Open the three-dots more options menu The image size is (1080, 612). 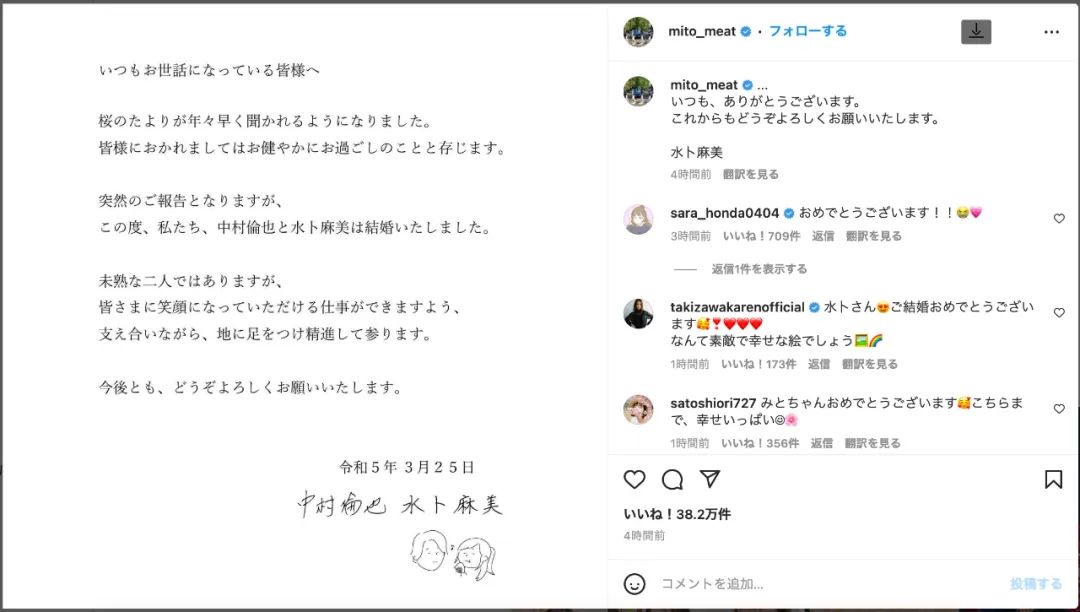[1051, 32]
